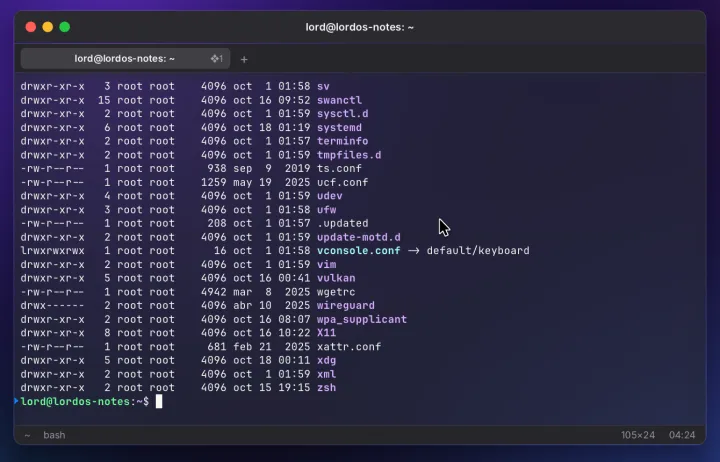Click the tilde directory indicator in the status bar
Viewport: 720px width, 462px height.
pos(28,435)
